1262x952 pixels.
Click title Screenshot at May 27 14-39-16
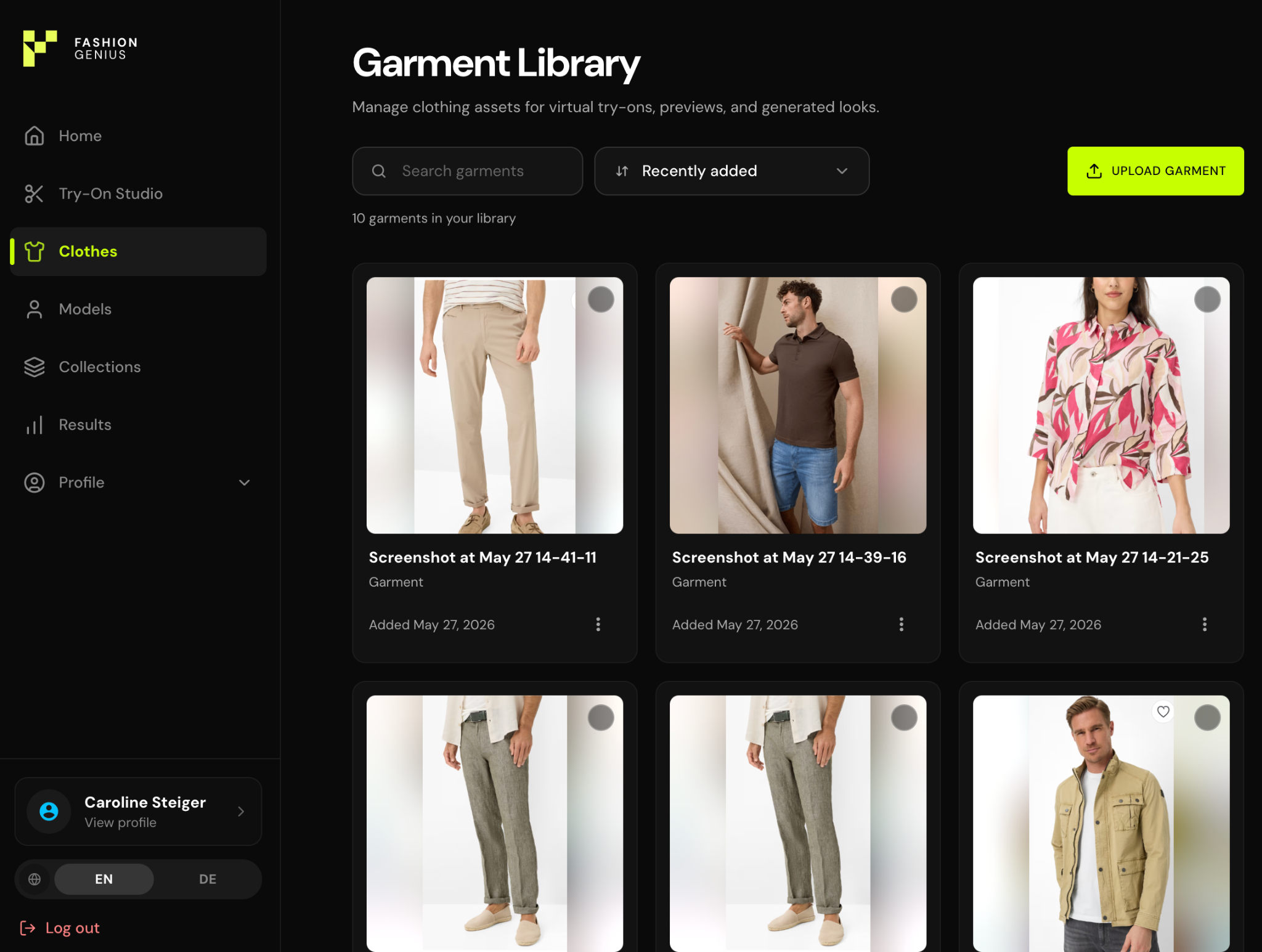(789, 558)
